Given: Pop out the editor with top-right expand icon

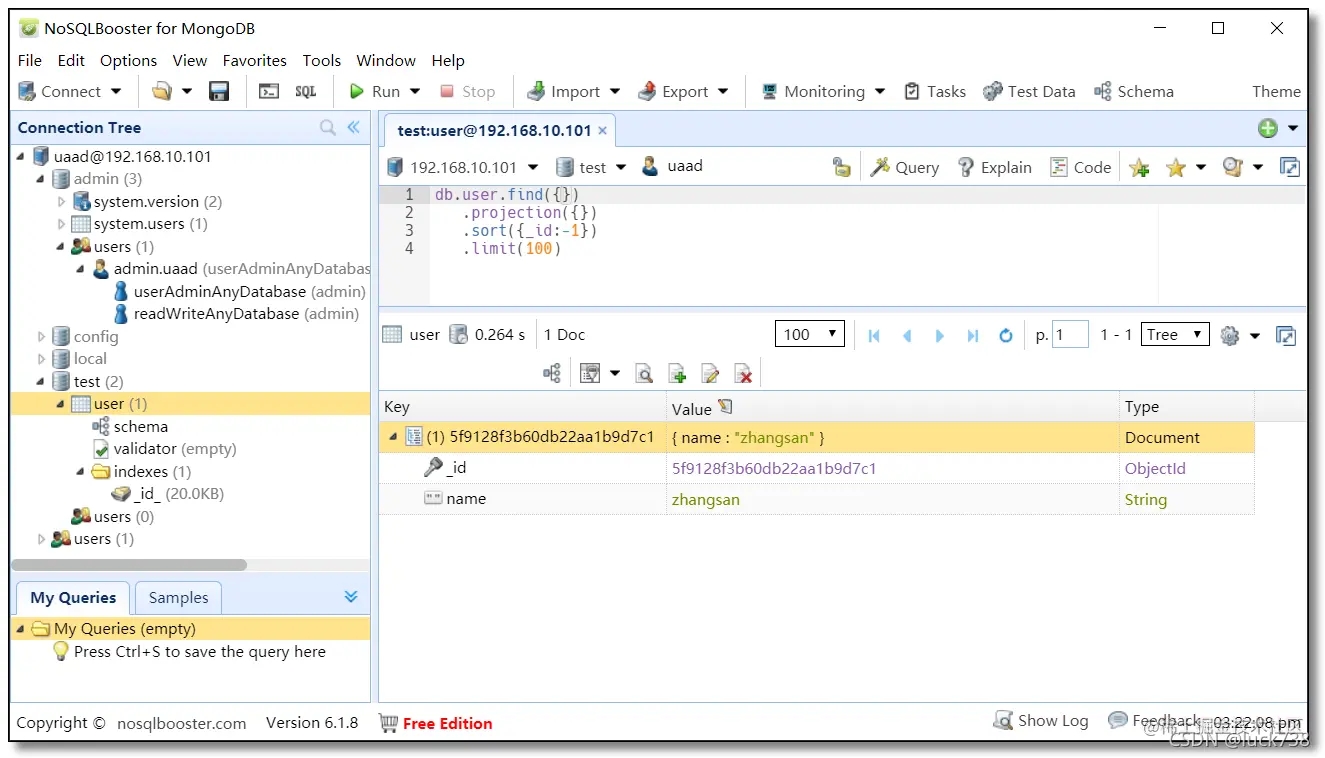Looking at the screenshot, I should click(1290, 167).
